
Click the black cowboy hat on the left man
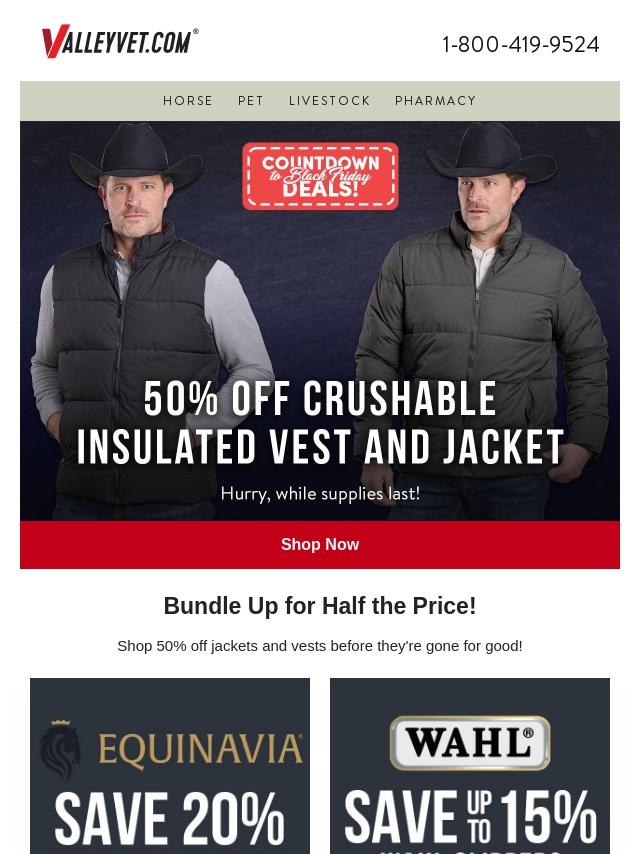(x=136, y=154)
